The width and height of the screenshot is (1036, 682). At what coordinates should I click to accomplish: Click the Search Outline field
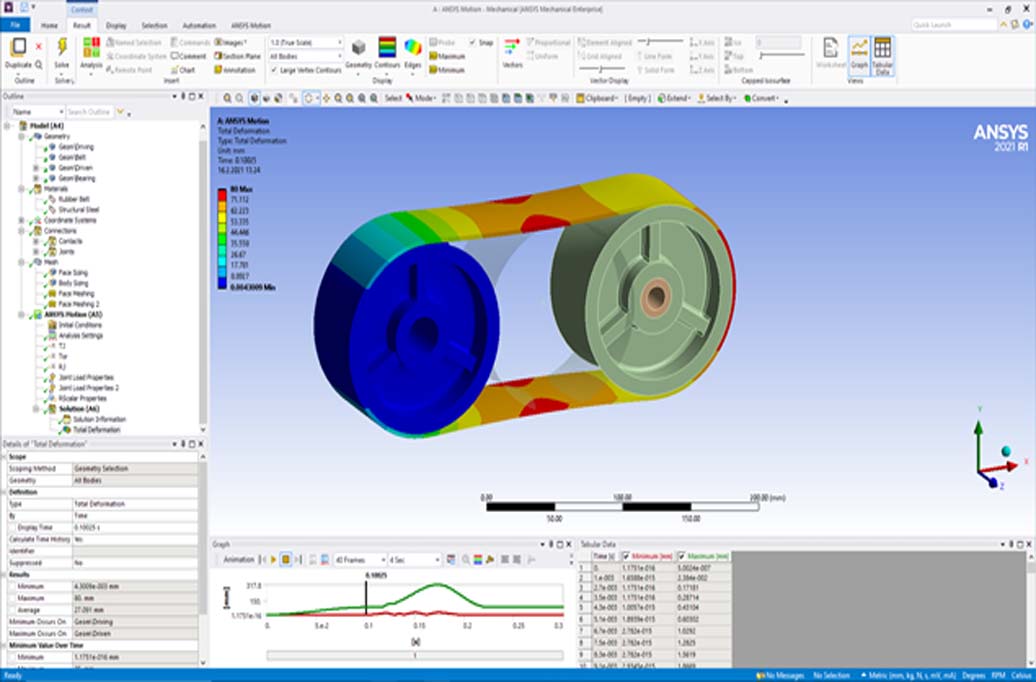click(x=90, y=112)
